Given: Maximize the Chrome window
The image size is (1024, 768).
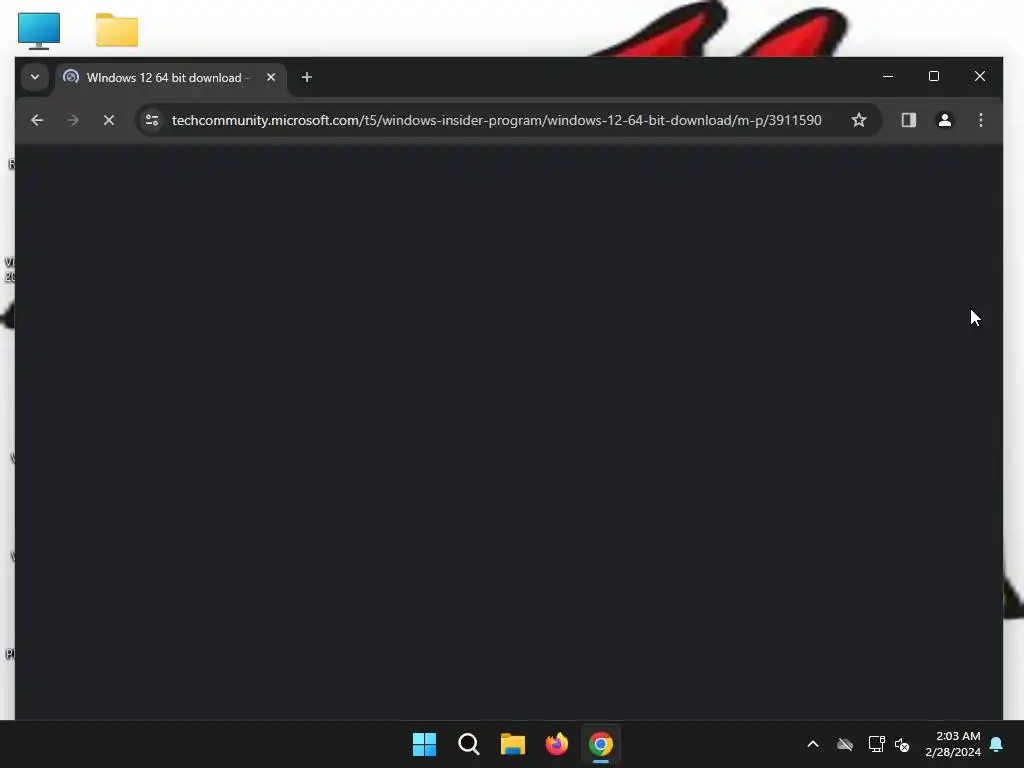Looking at the screenshot, I should pyautogui.click(x=934, y=76).
